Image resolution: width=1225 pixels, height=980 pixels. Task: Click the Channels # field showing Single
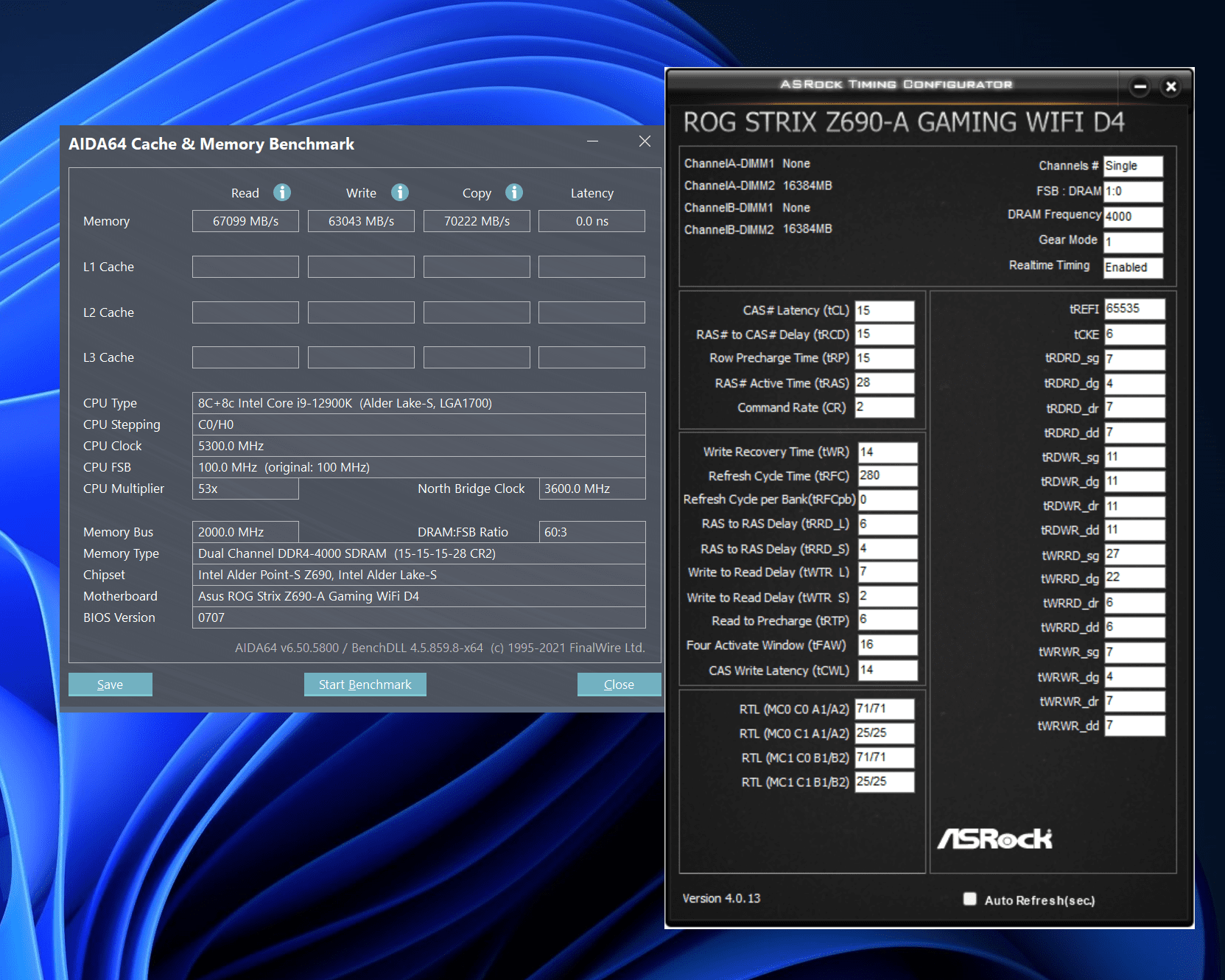click(1133, 166)
